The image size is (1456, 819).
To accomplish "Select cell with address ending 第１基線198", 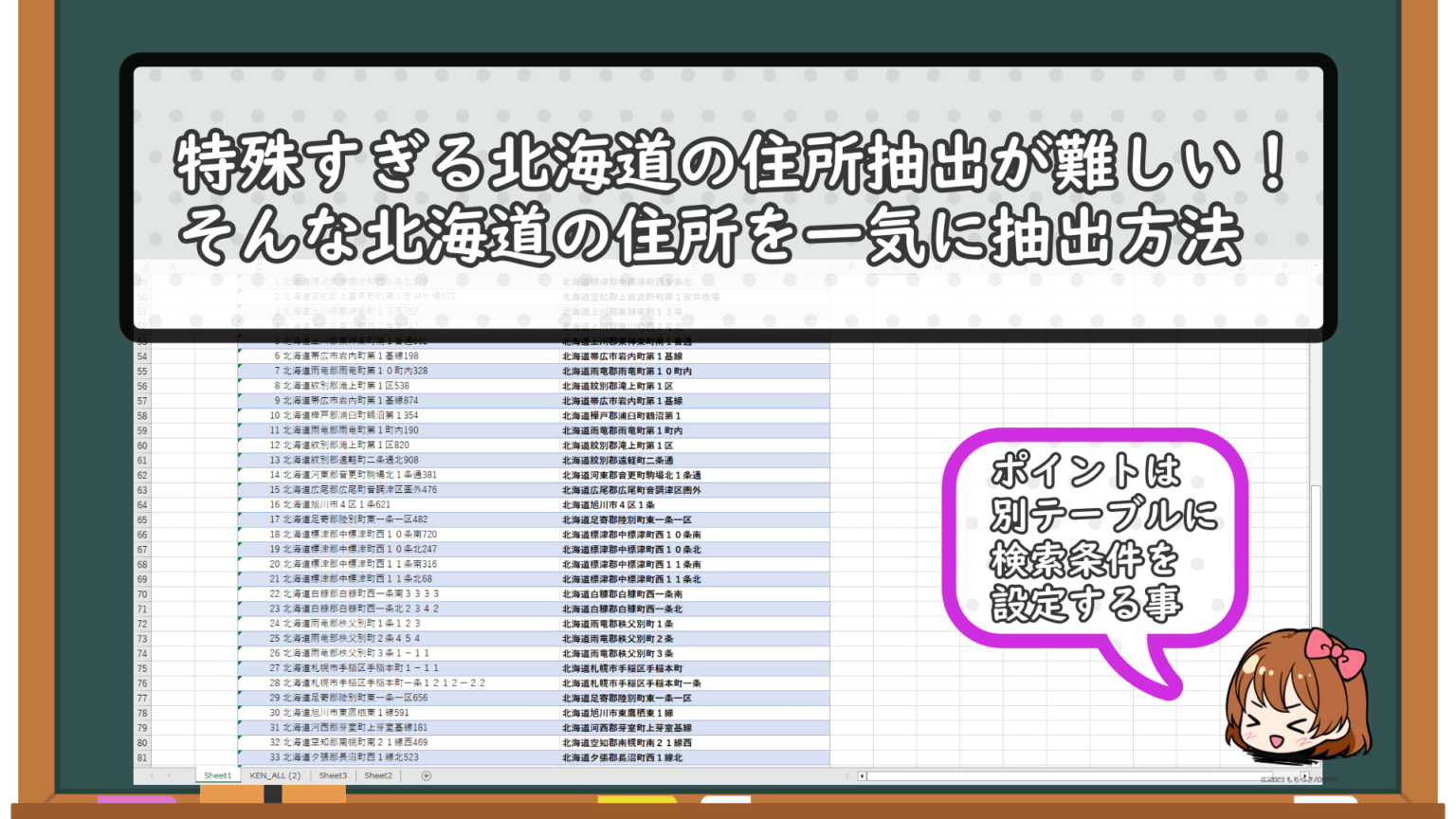I will click(351, 356).
